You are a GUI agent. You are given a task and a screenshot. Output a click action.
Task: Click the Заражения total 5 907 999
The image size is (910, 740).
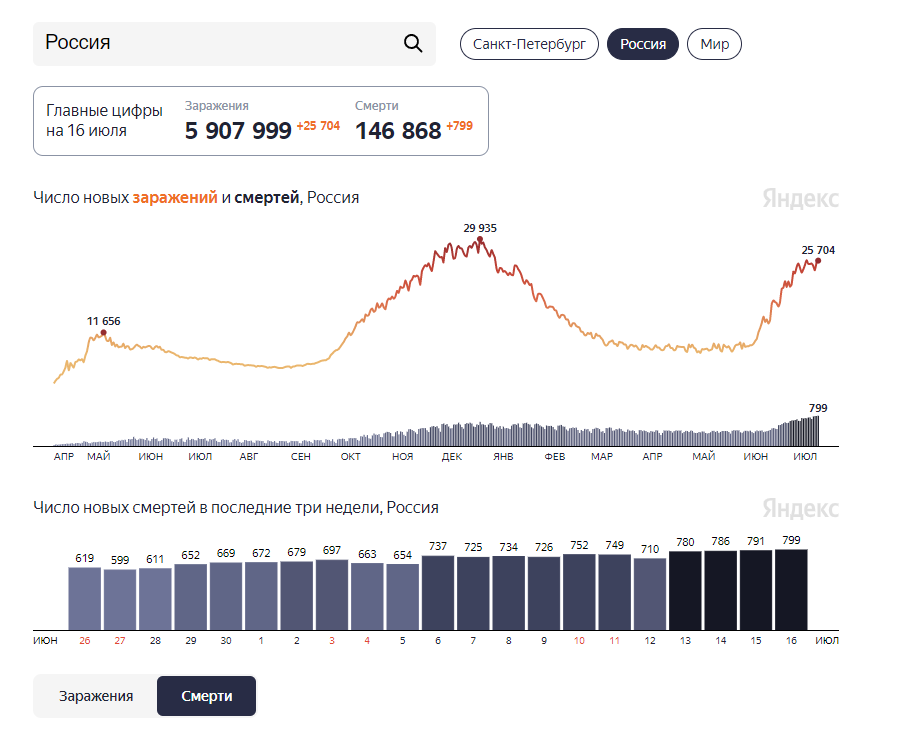click(238, 131)
